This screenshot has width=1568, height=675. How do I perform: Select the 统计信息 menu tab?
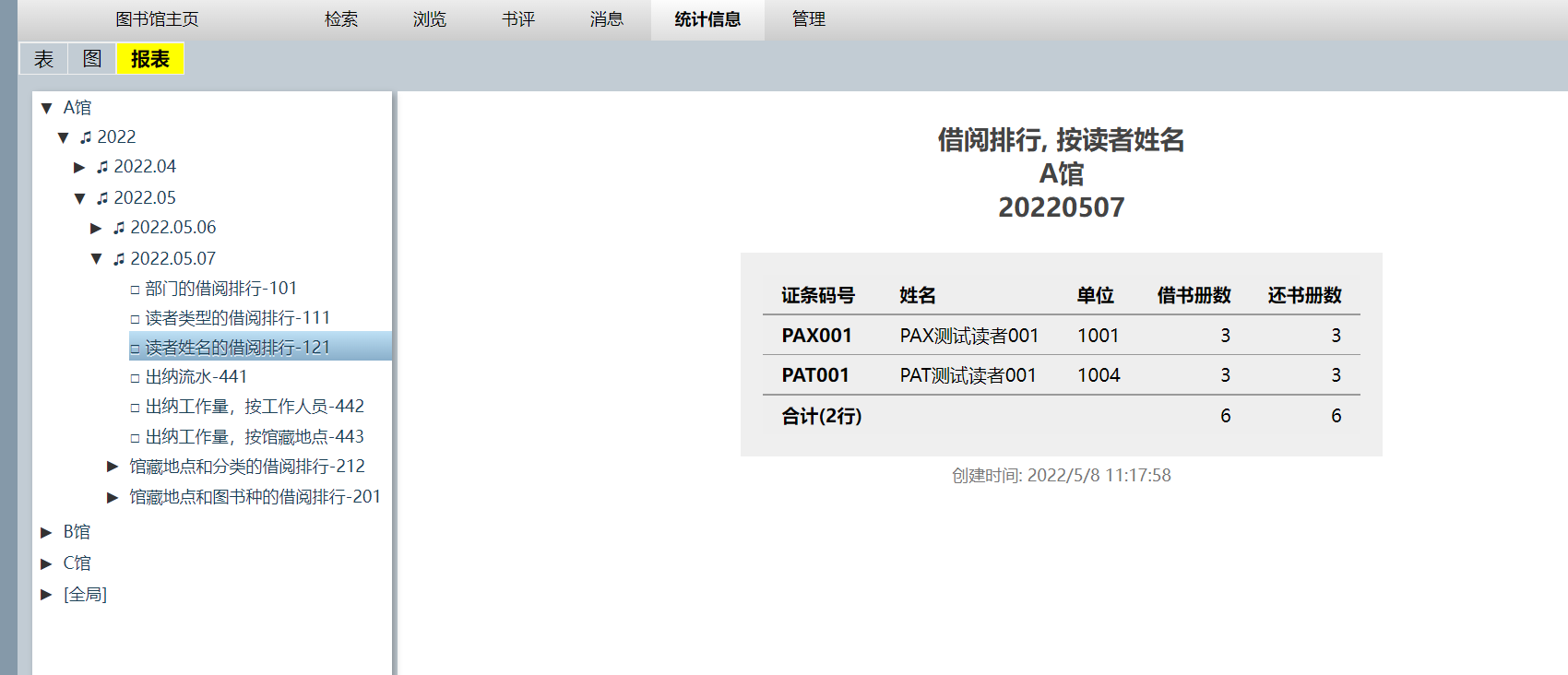tap(707, 19)
